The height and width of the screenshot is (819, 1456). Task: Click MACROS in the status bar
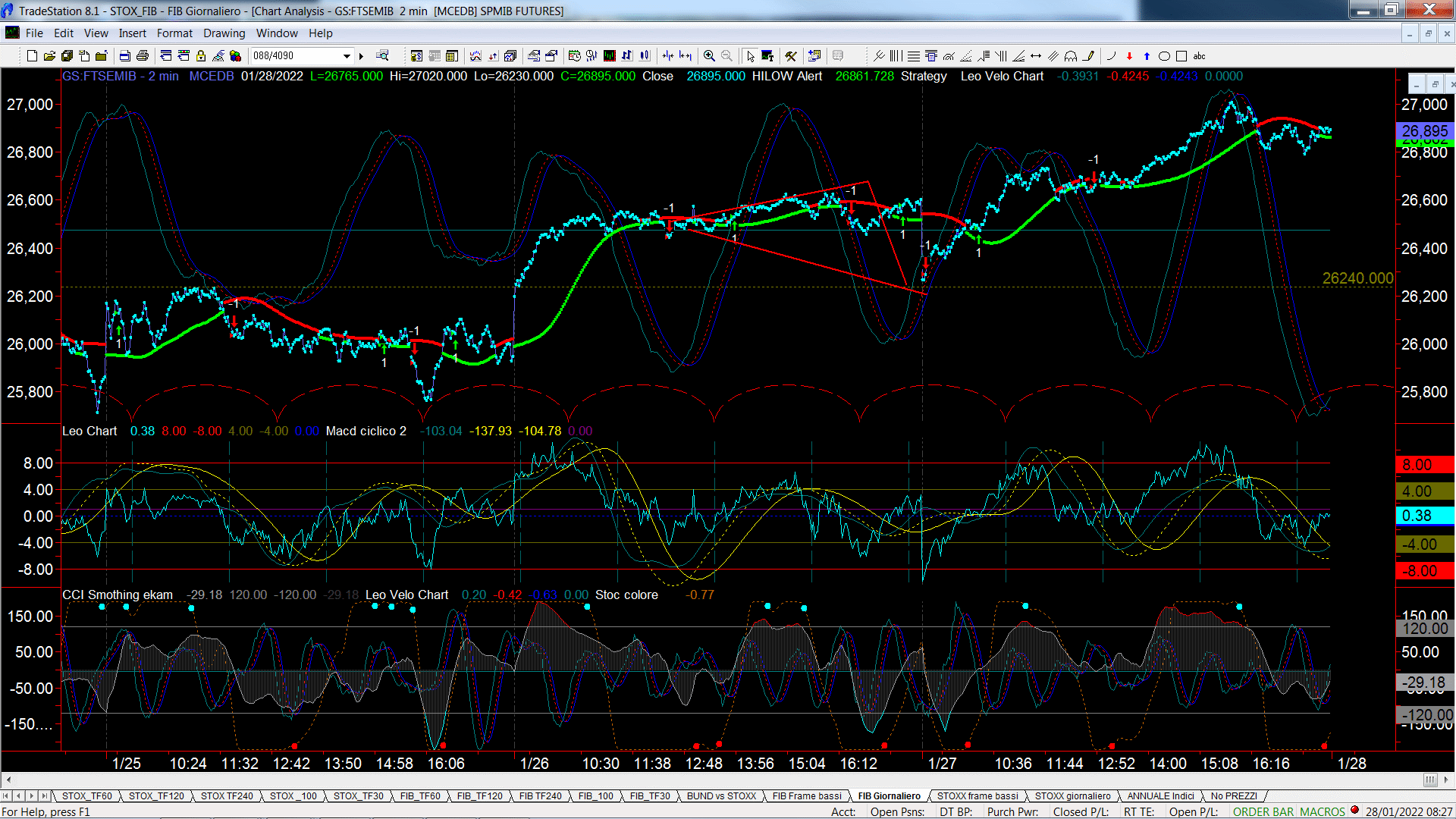(1323, 812)
